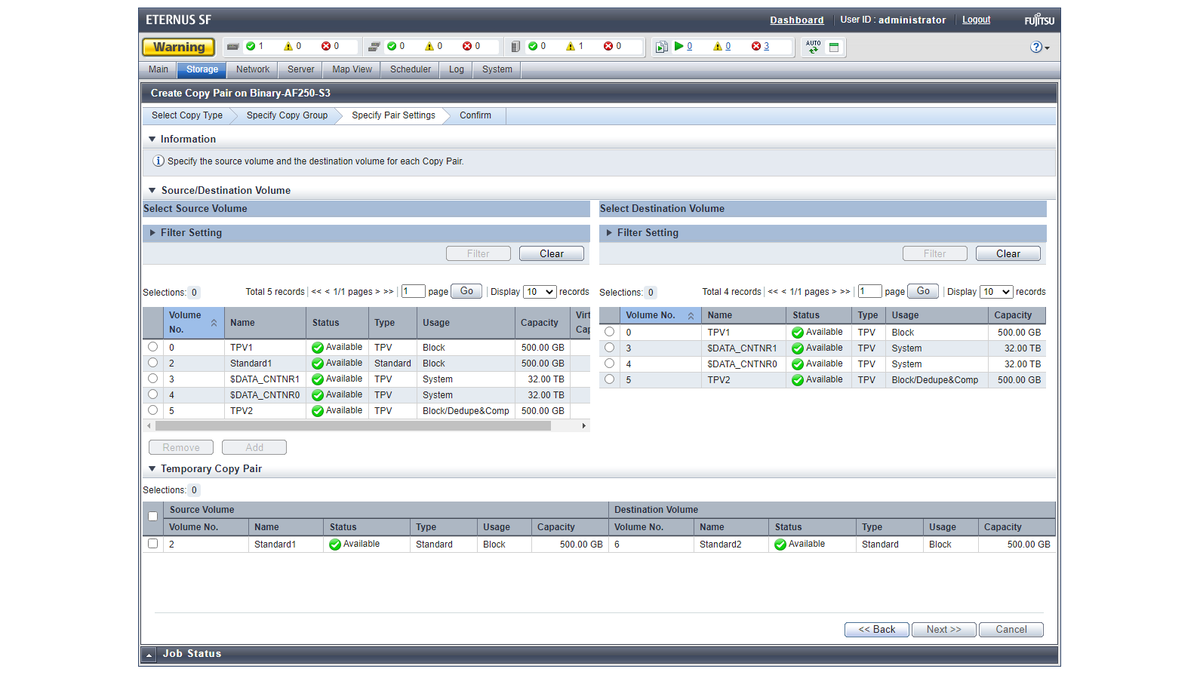Click the storage device status icon
Viewport: 1200px width, 675px height.
pyautogui.click(x=232, y=47)
